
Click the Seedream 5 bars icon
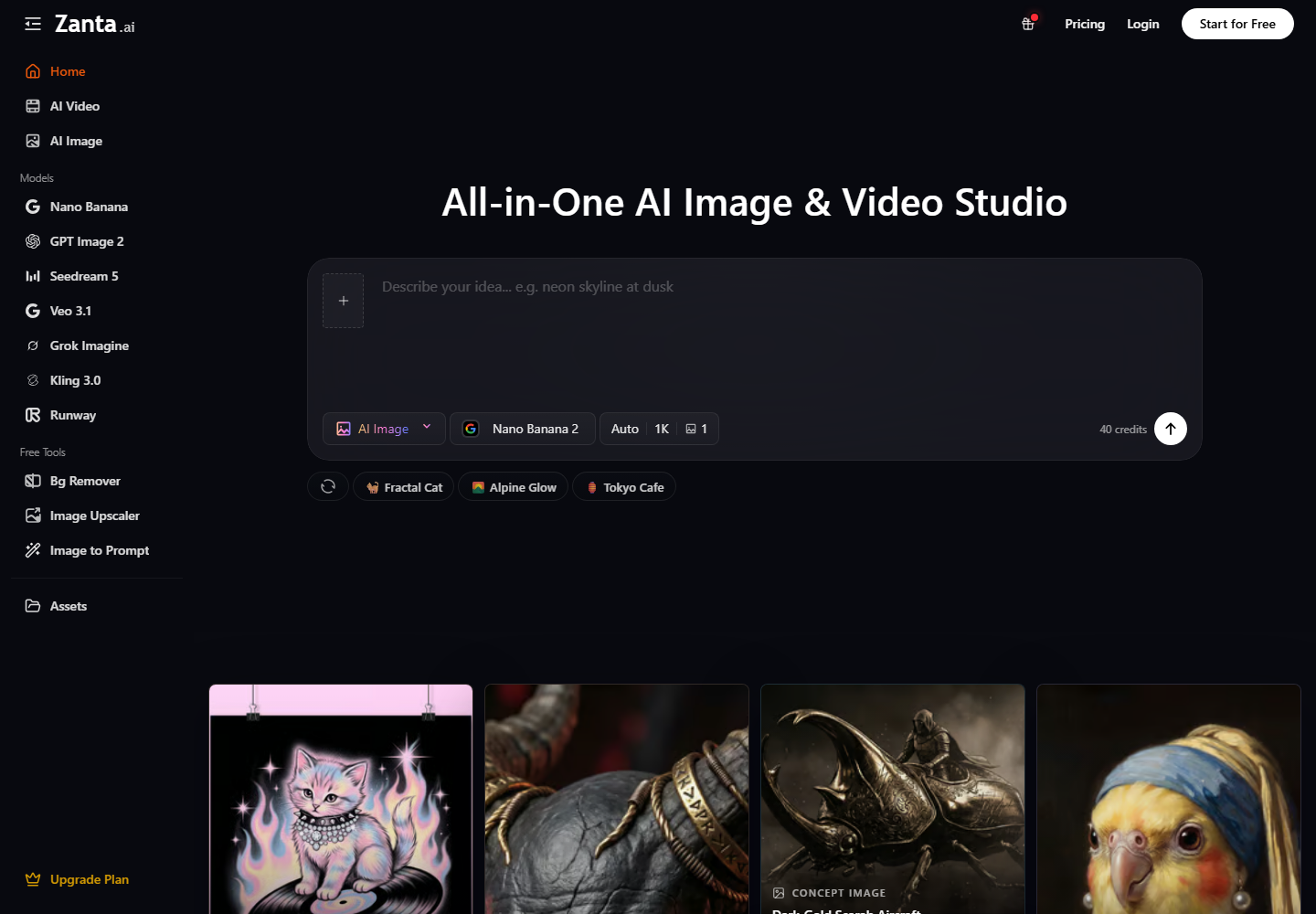33,276
